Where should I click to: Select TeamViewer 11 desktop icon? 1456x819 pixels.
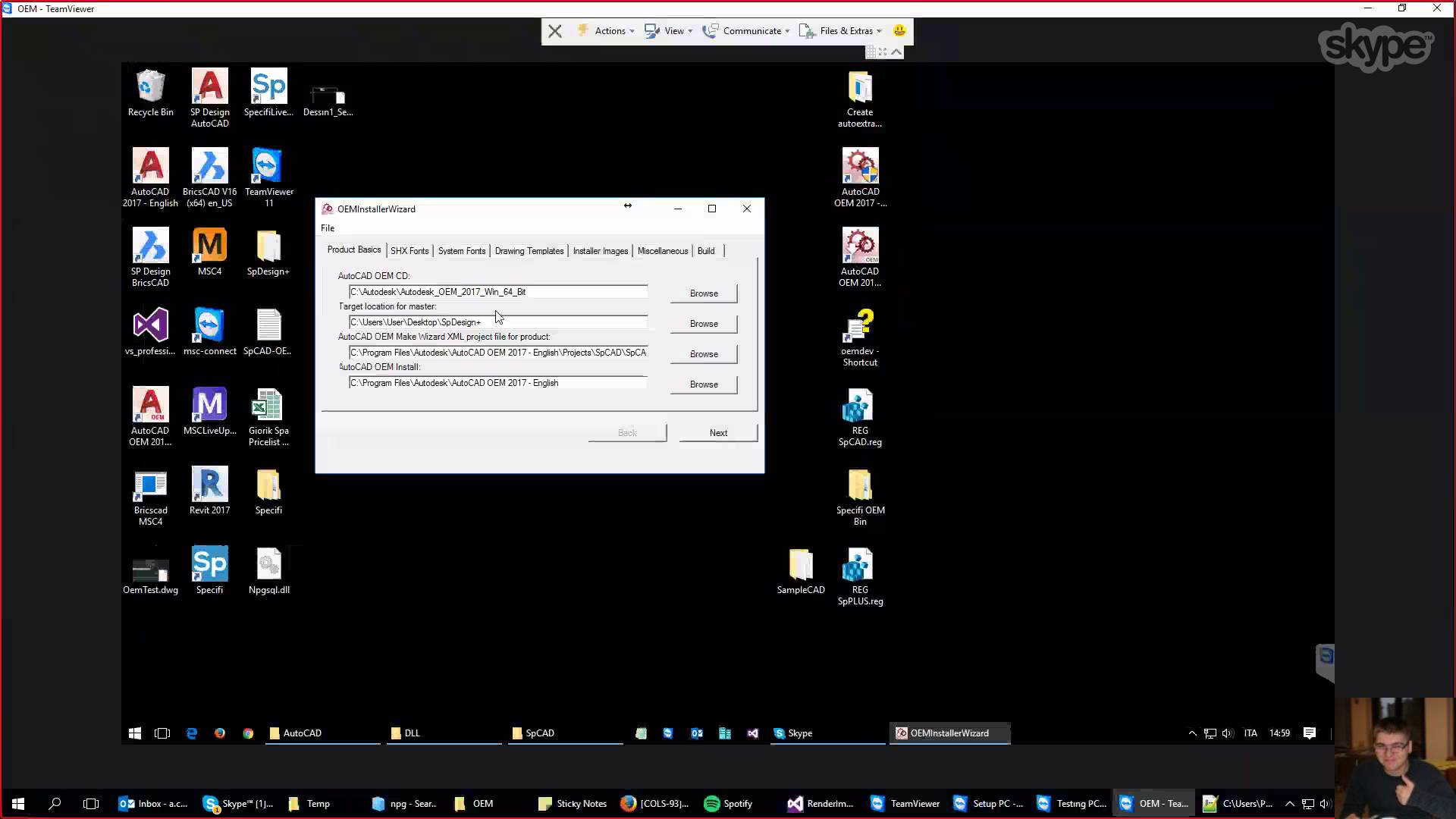pos(268,178)
